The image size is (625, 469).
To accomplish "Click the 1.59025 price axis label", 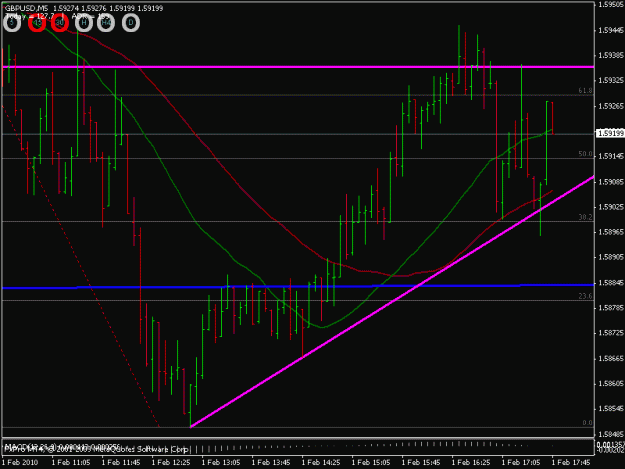I will pos(611,207).
